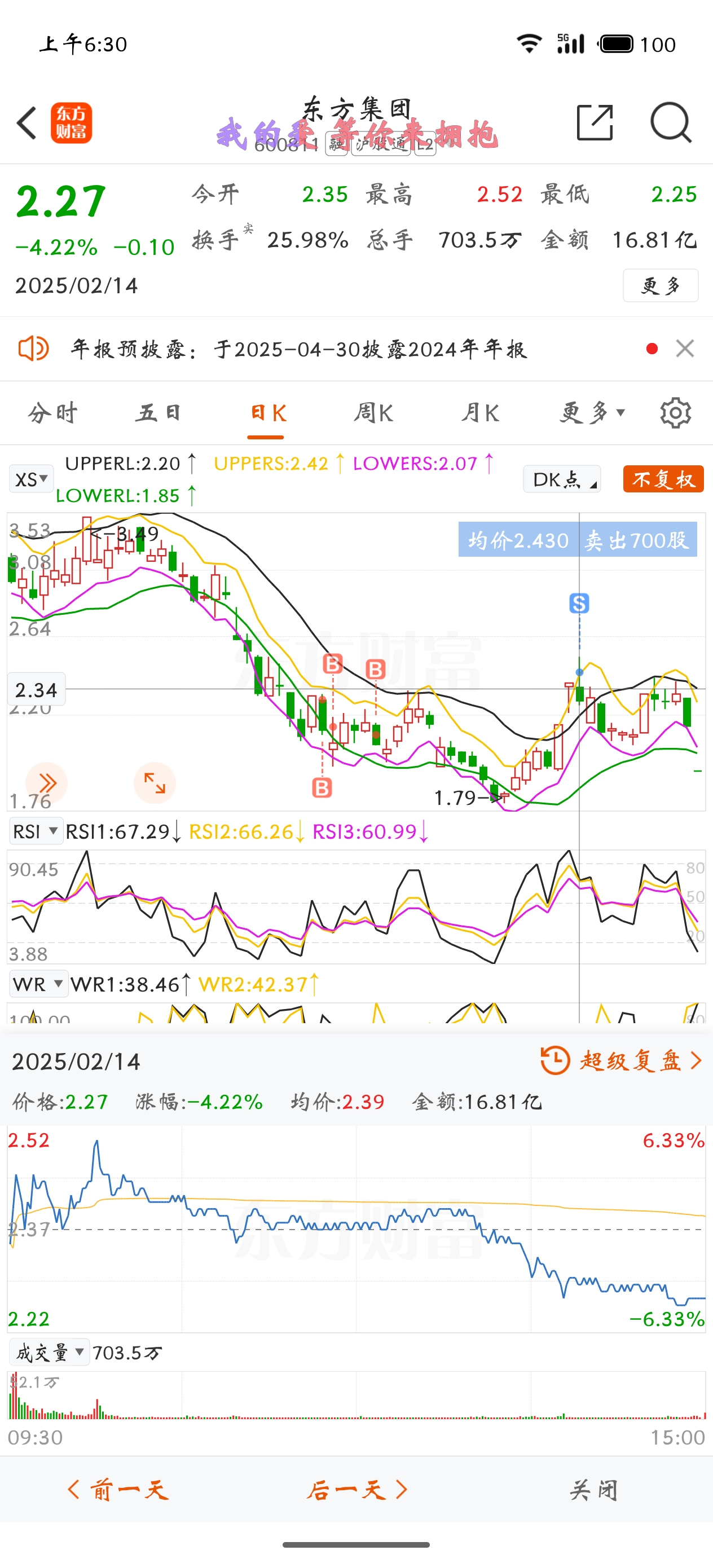This screenshot has width=713, height=1568.
Task: Open the share/export icon
Action: (595, 122)
